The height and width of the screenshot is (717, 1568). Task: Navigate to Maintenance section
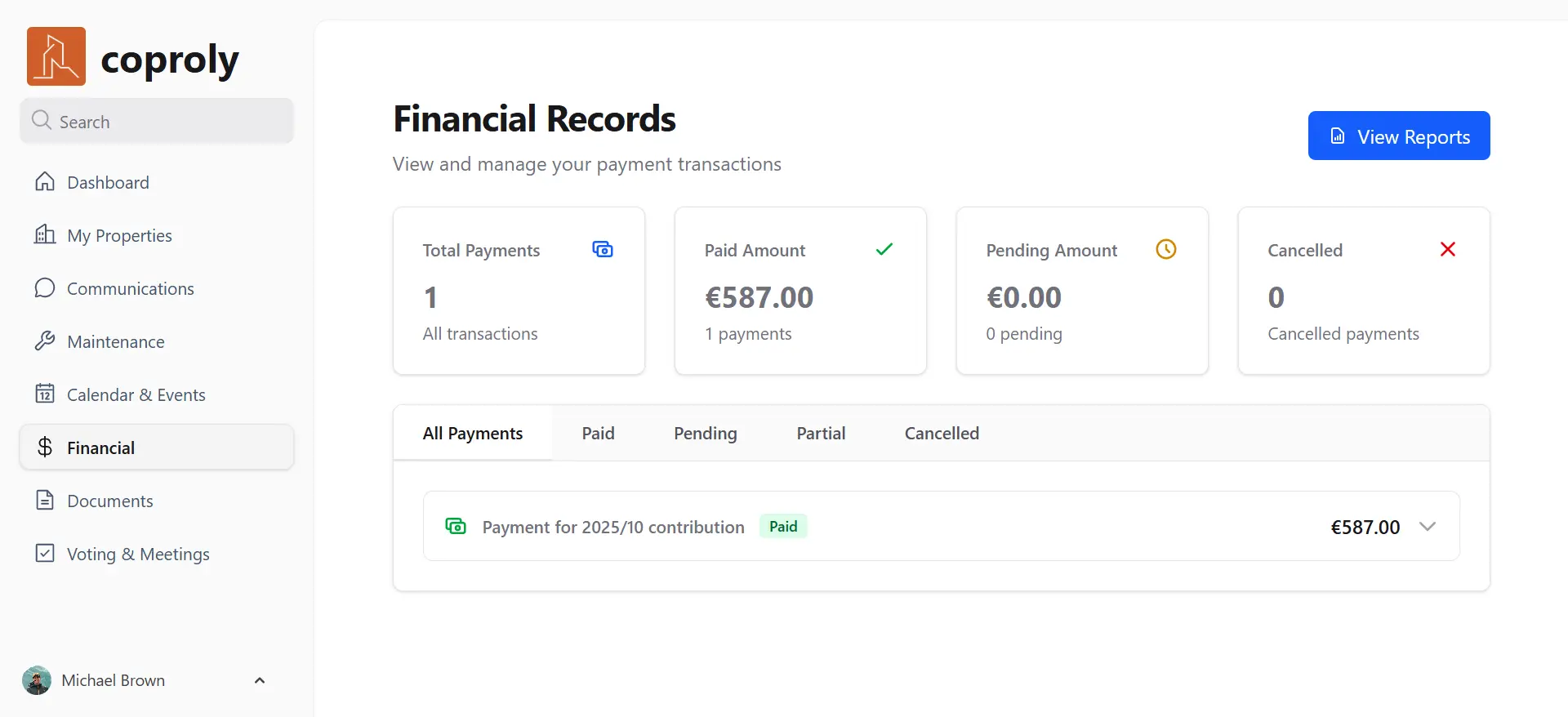pos(157,341)
